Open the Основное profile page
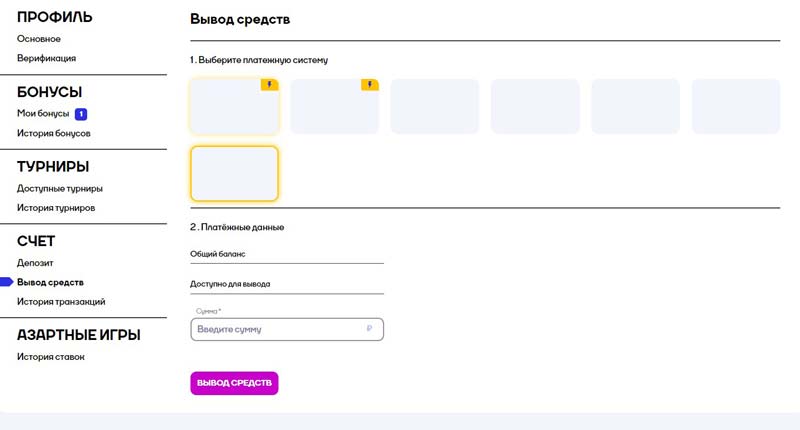The image size is (800, 430). click(x=39, y=39)
